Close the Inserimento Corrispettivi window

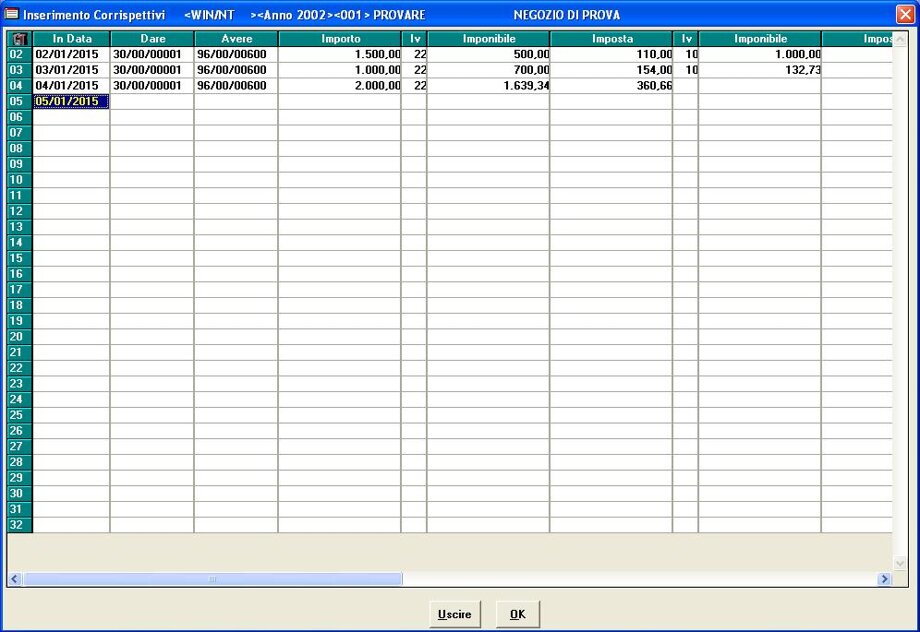tap(904, 15)
